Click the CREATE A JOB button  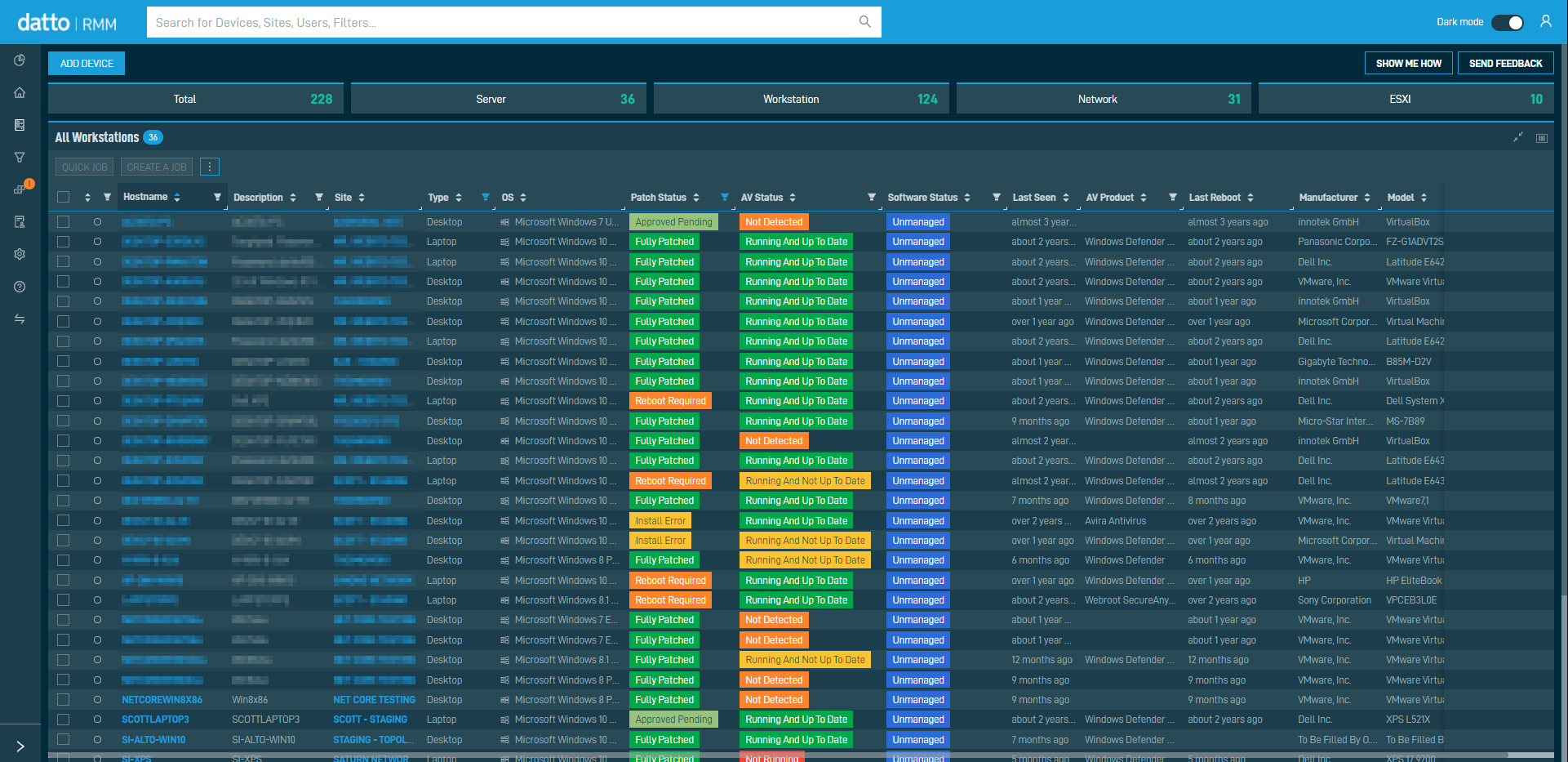pyautogui.click(x=157, y=167)
